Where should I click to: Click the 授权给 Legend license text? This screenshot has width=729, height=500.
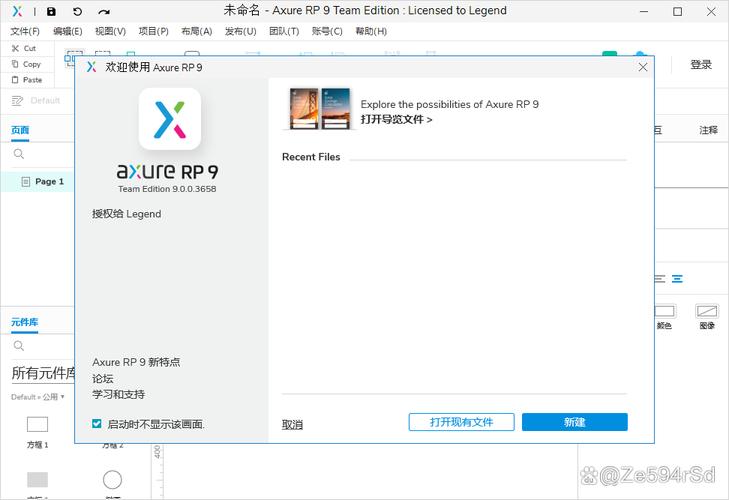[x=126, y=214]
